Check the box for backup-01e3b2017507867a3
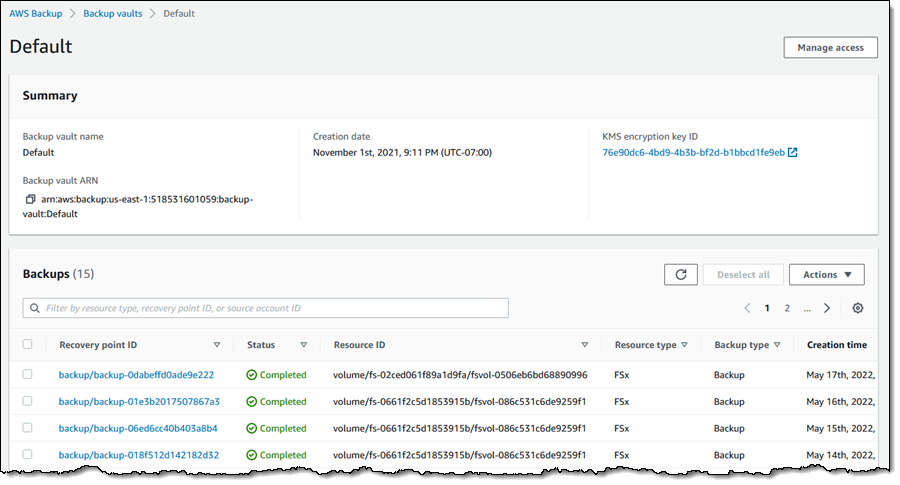Screen dimensions: 900x485 pyautogui.click(x=28, y=401)
